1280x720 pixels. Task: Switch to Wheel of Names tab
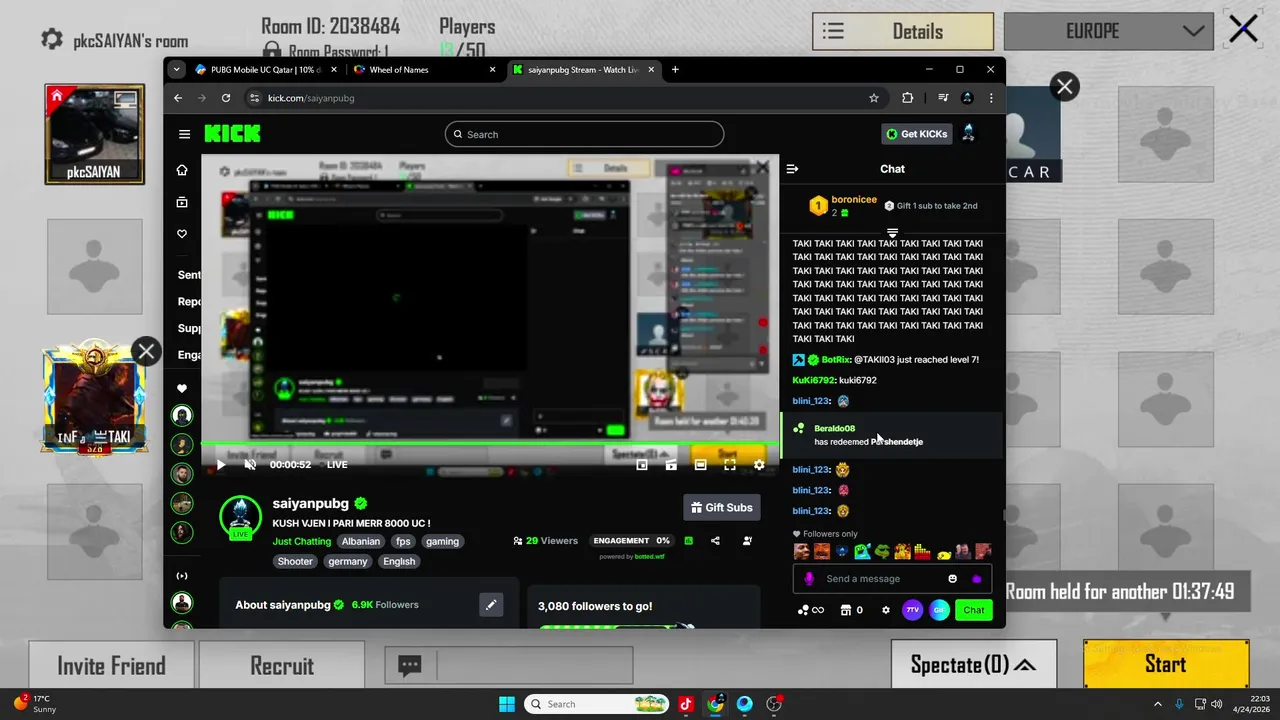(425, 70)
